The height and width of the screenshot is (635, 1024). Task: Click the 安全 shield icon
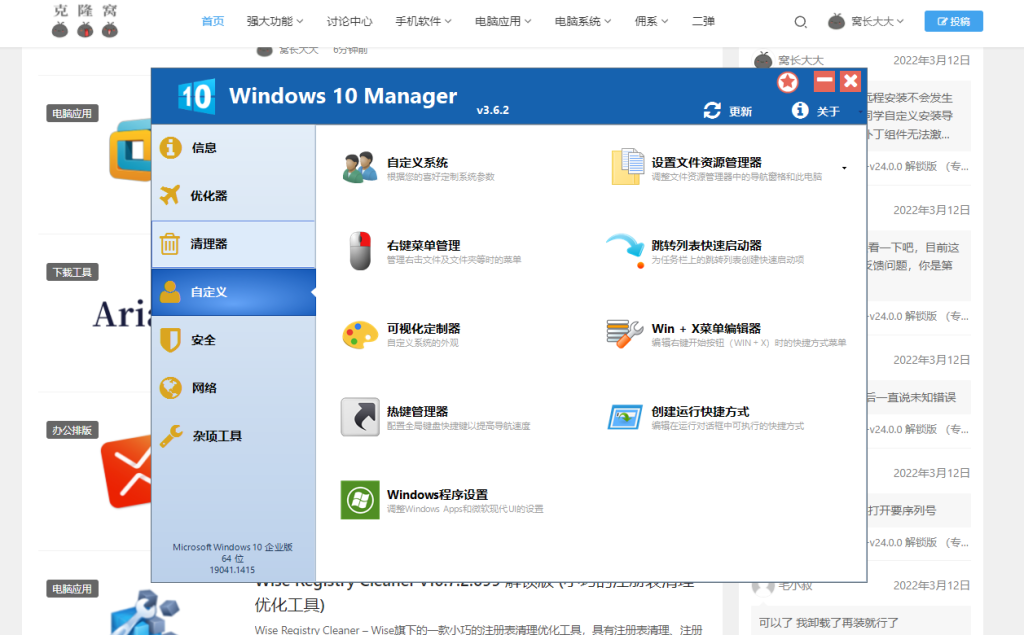(x=170, y=340)
